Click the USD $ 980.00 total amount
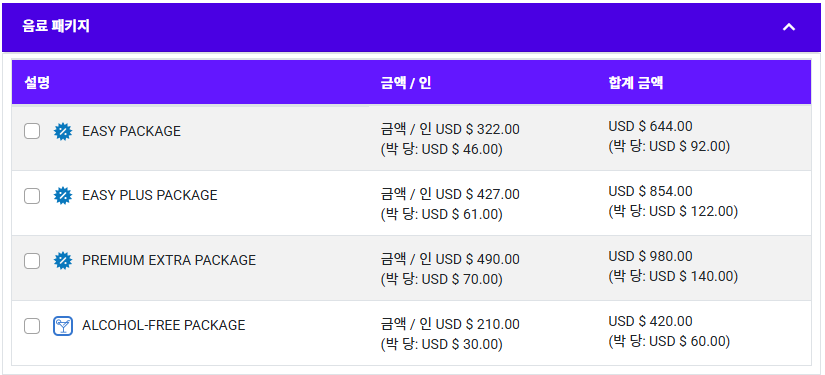 coord(650,256)
